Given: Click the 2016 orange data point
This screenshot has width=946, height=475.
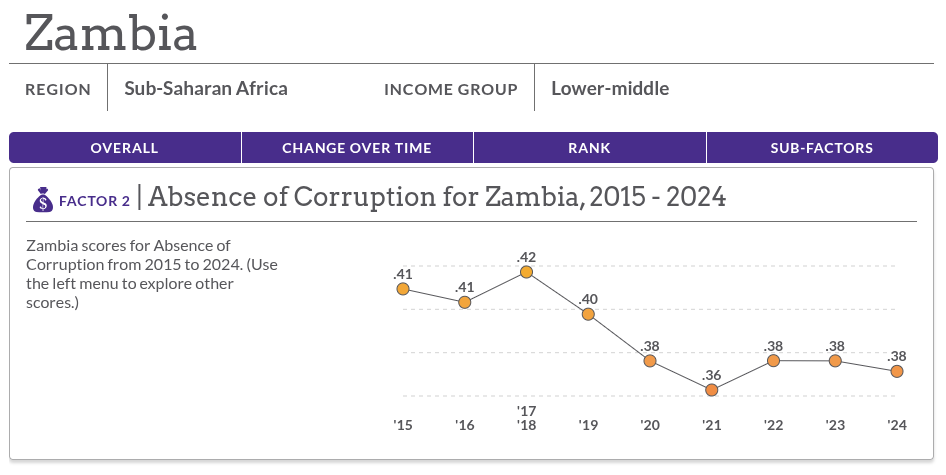Looking at the screenshot, I should click(x=465, y=302).
